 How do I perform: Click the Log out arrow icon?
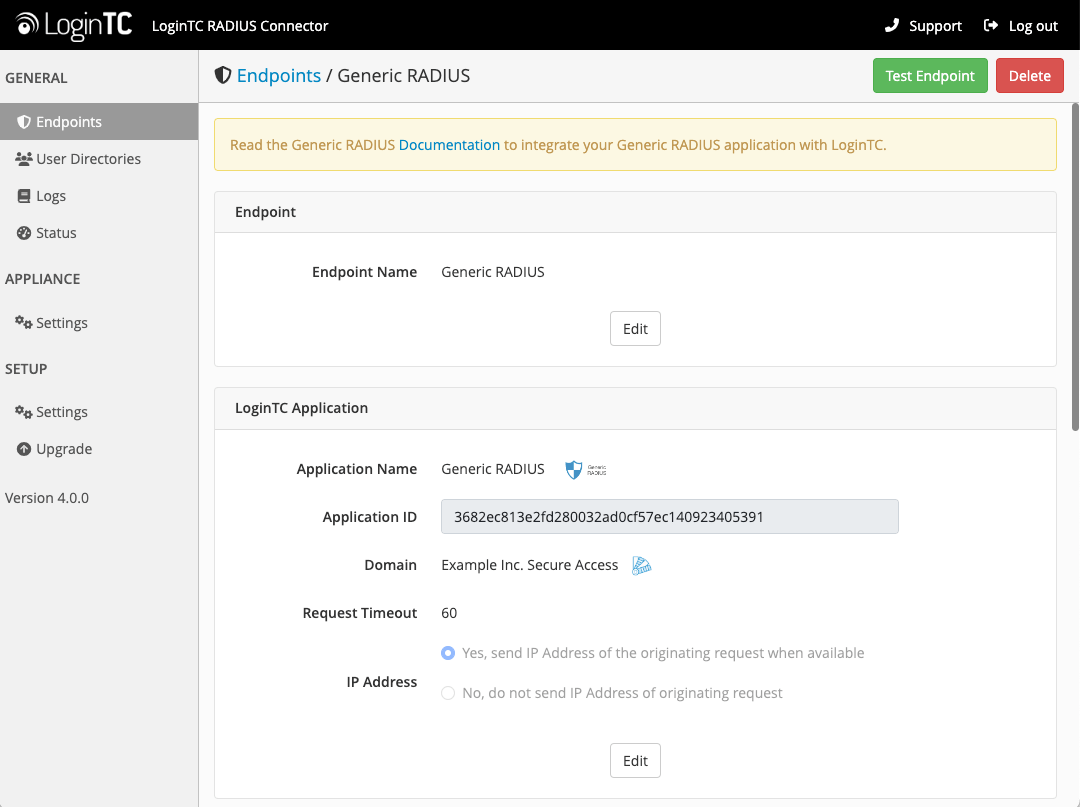(991, 25)
